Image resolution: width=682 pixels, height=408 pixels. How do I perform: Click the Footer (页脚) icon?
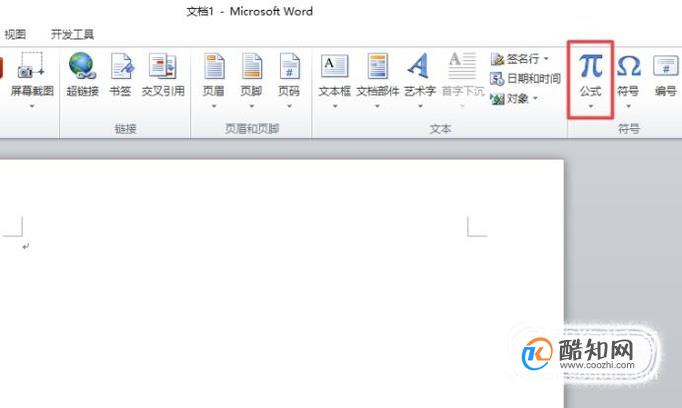pos(251,66)
